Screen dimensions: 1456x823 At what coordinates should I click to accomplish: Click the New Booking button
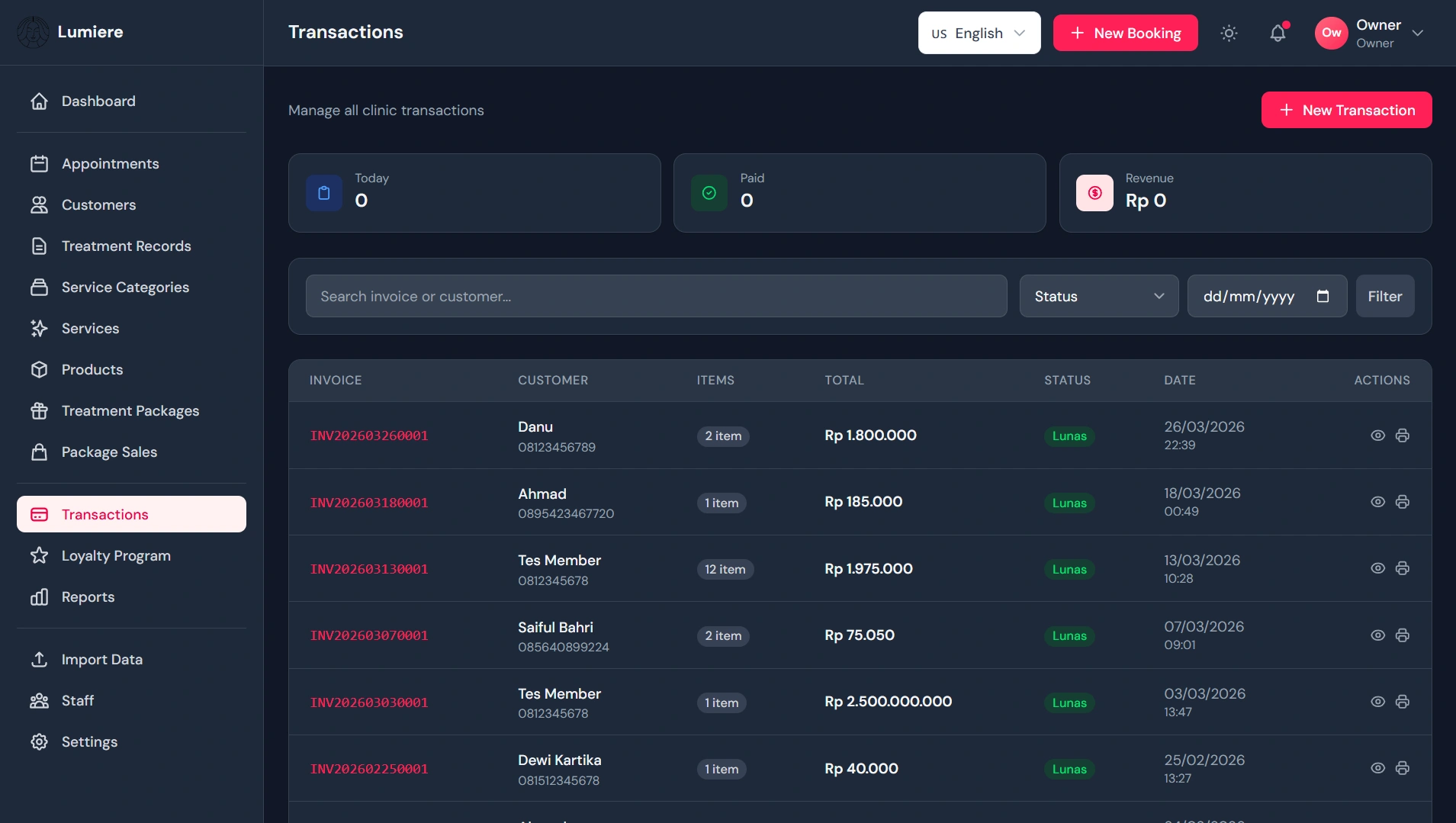(1125, 33)
